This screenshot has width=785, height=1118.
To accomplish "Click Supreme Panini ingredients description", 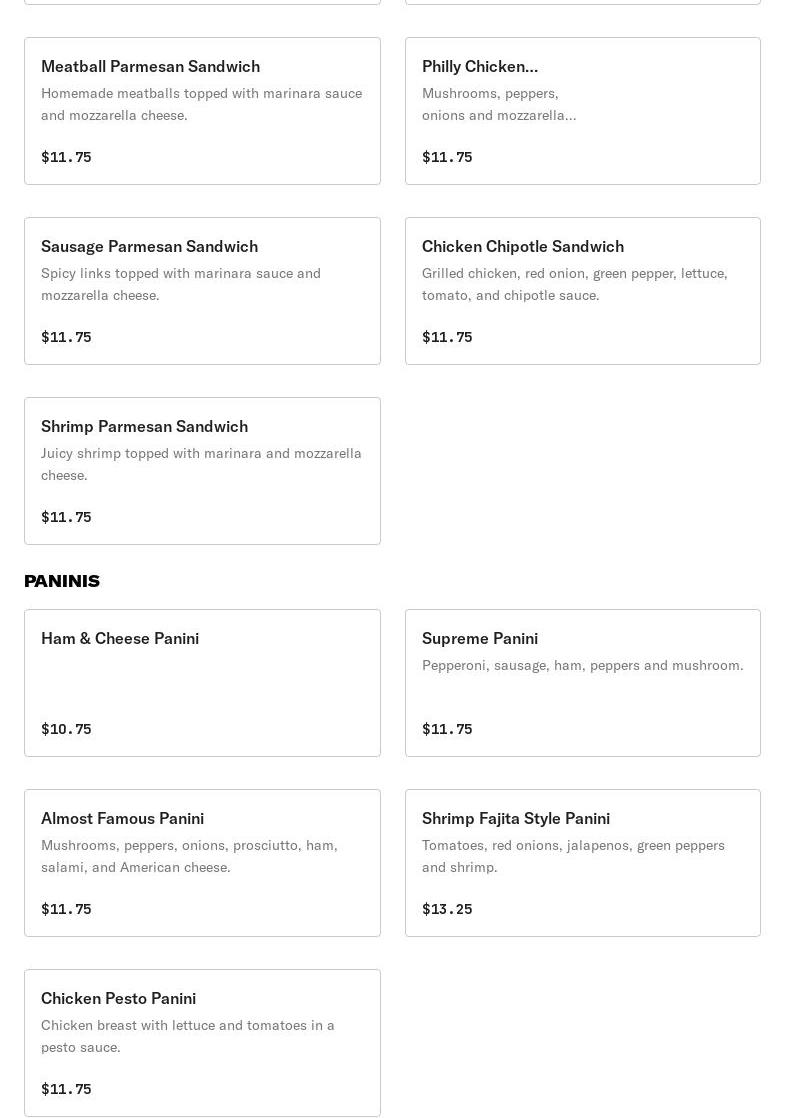I will 582,665.
